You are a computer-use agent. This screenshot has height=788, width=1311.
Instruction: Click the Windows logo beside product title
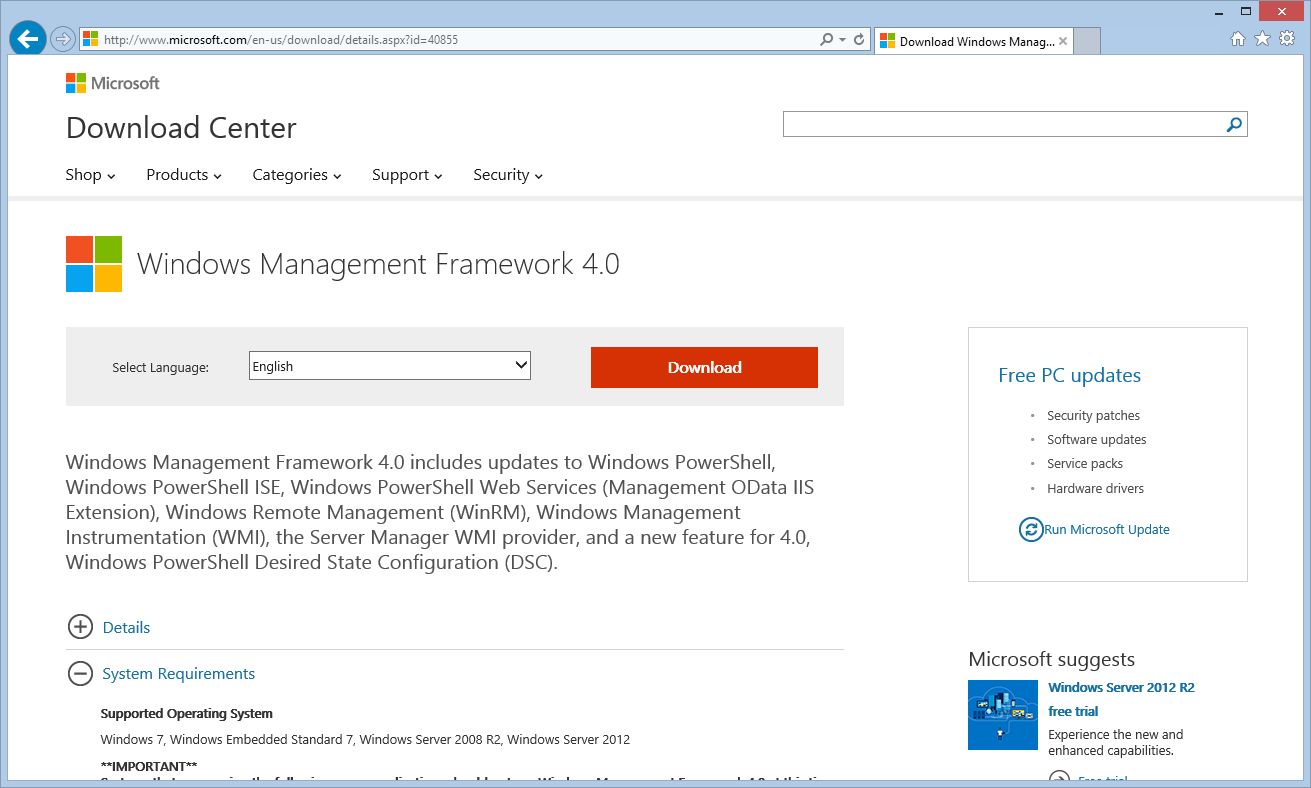(x=94, y=264)
